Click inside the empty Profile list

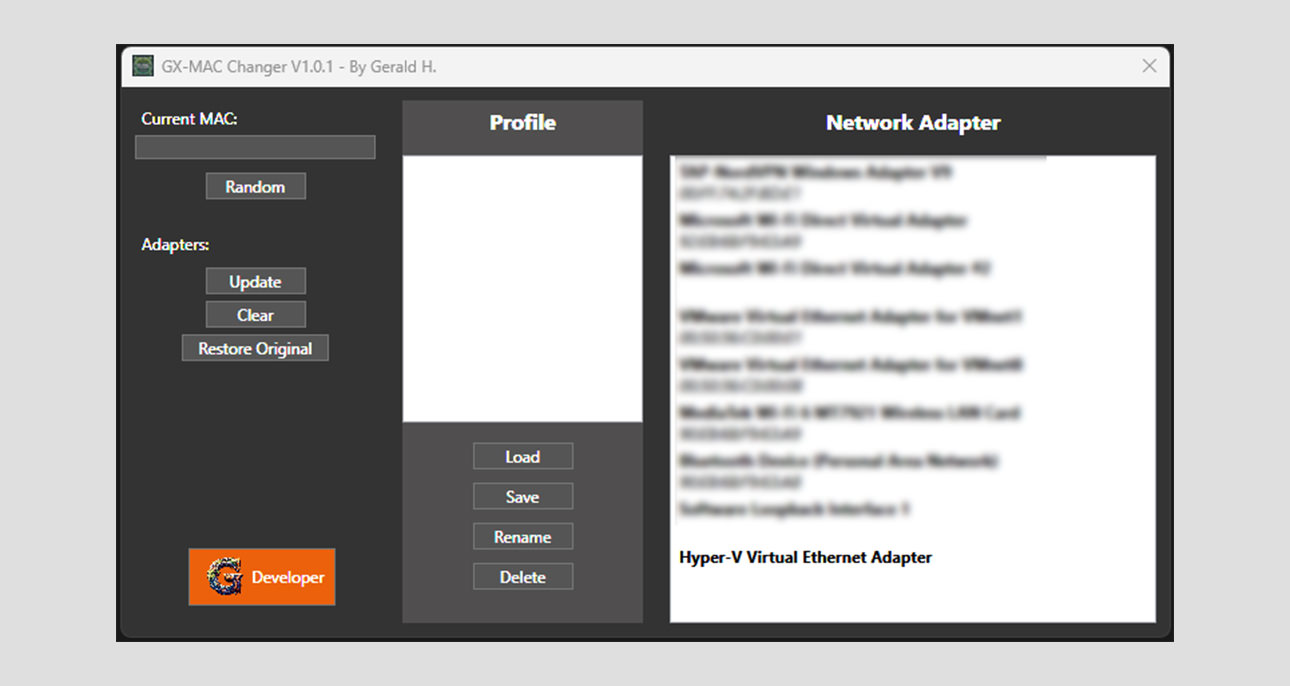[x=522, y=288]
